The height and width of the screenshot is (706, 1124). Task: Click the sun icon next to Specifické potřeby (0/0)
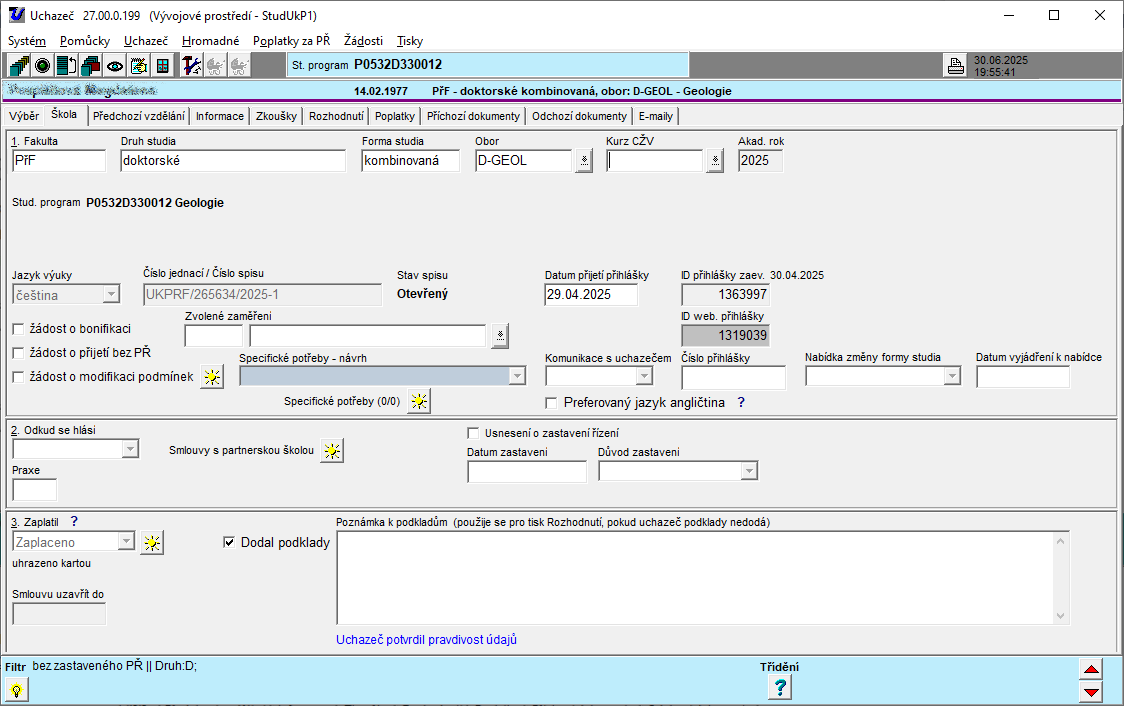click(419, 402)
